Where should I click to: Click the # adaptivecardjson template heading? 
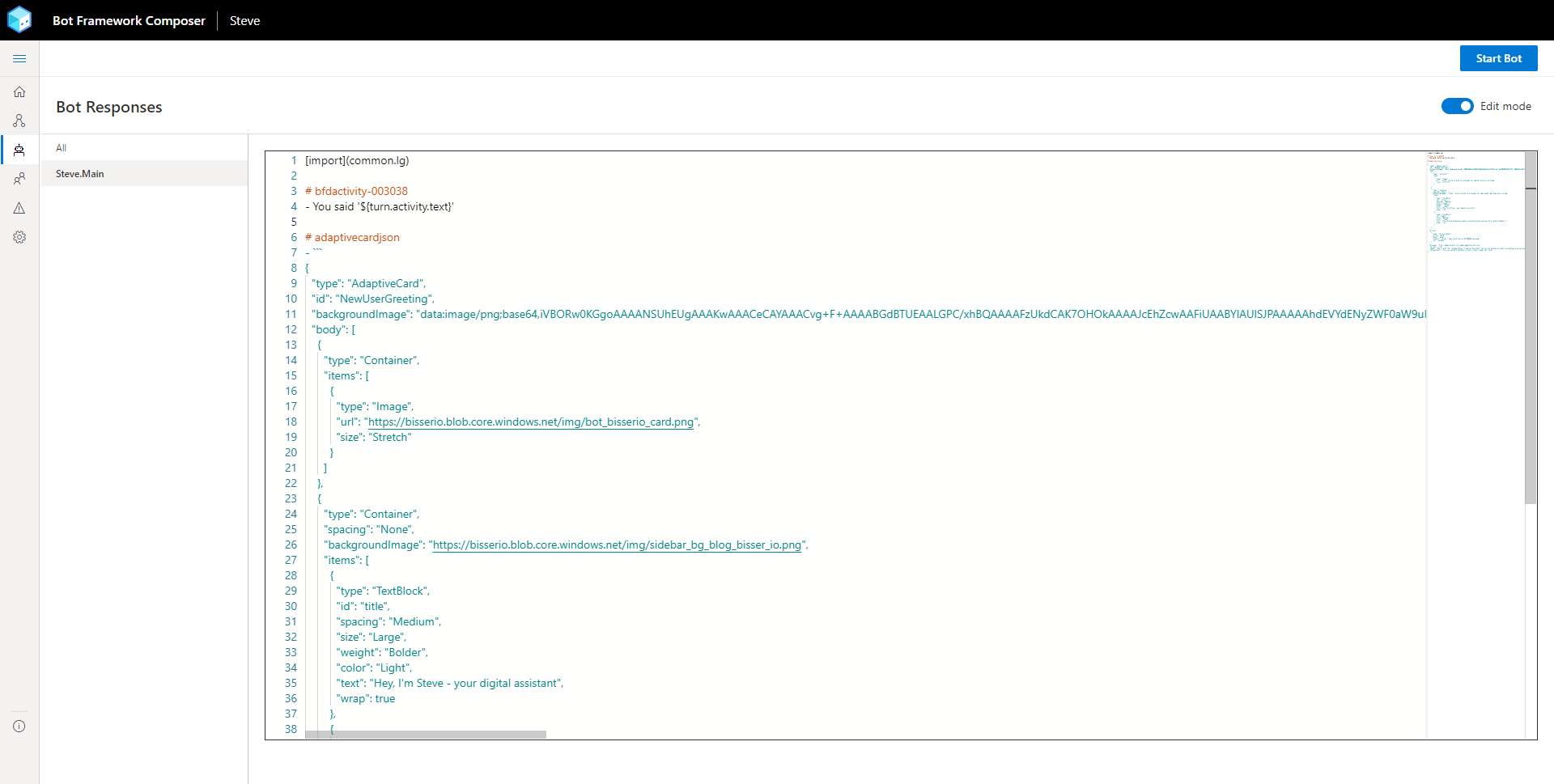point(352,237)
